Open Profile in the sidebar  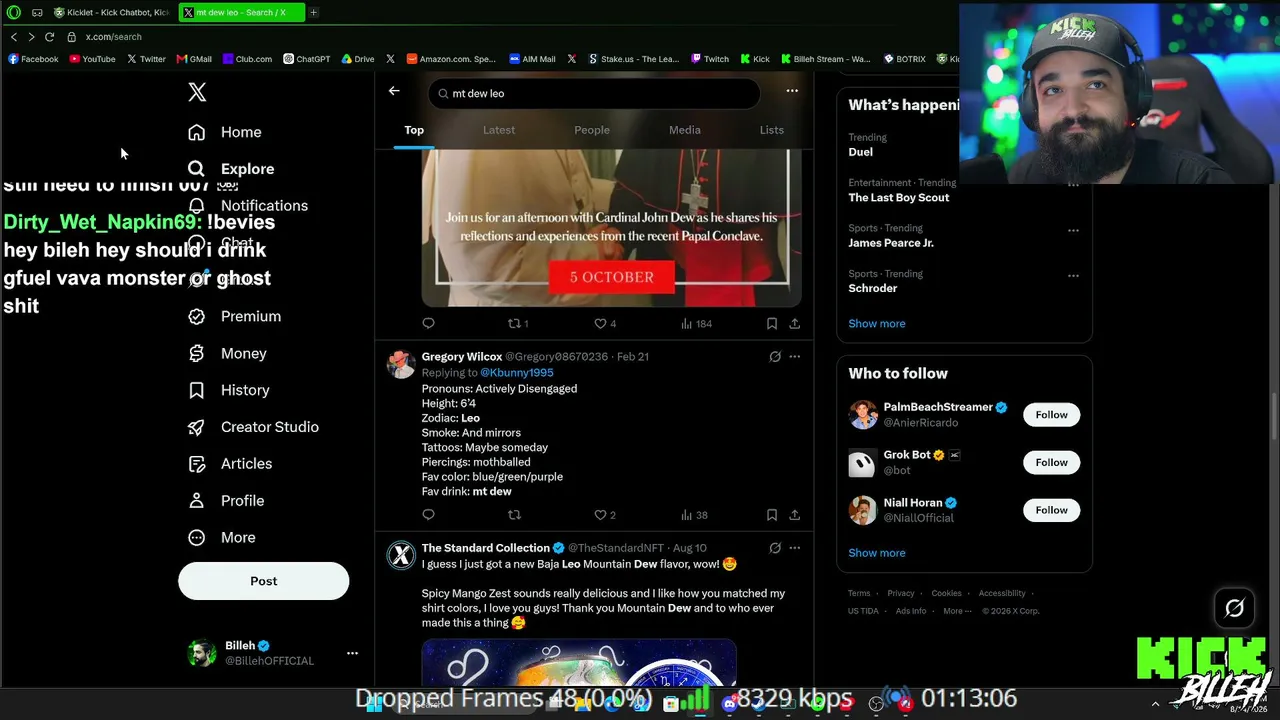point(226,500)
